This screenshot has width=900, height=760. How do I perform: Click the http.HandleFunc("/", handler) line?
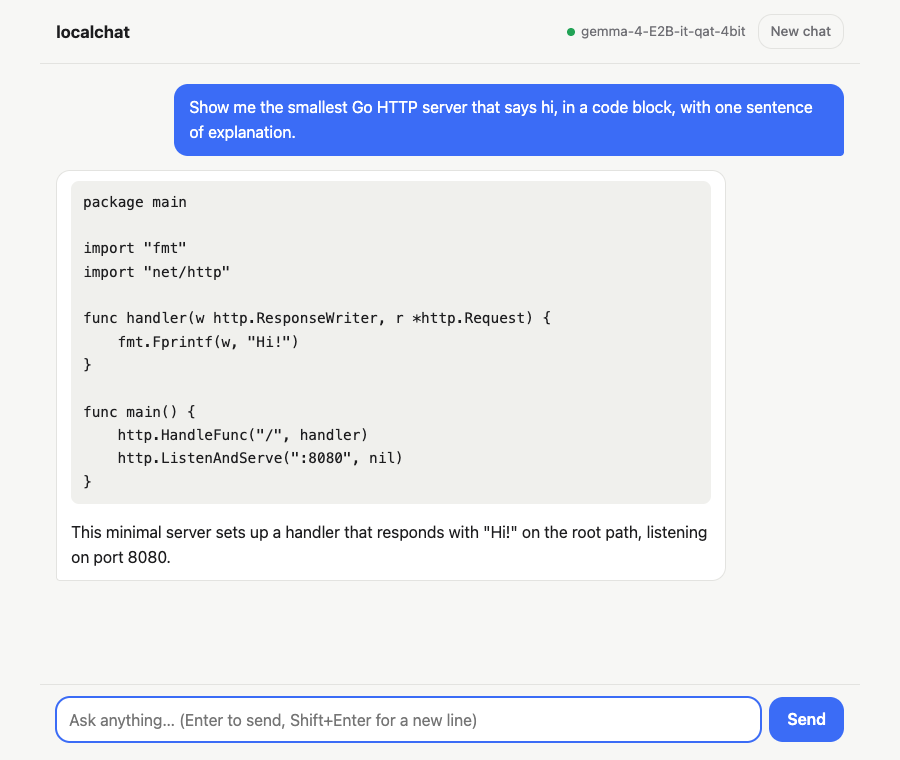pyautogui.click(x=243, y=435)
